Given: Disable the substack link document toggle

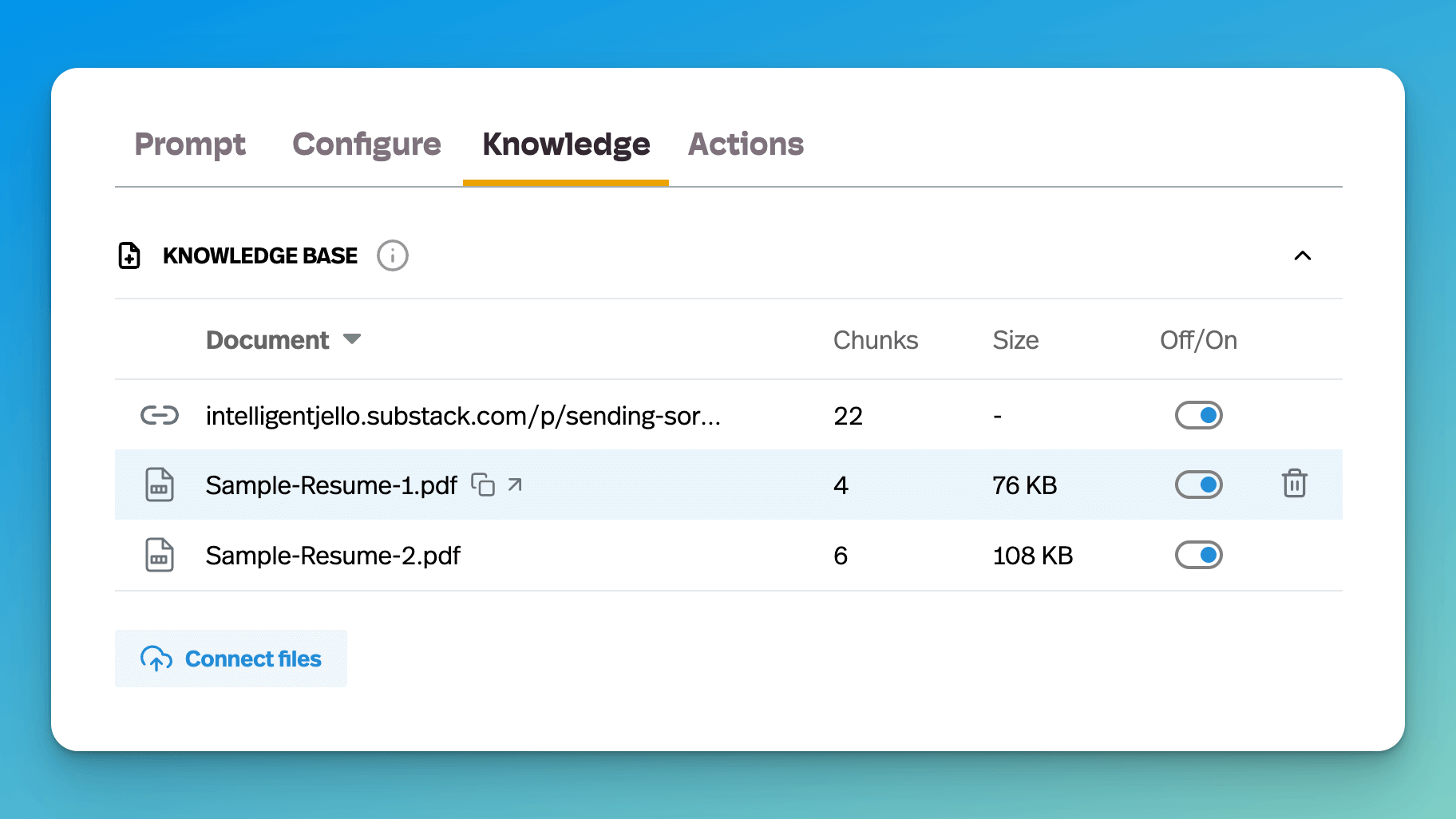Looking at the screenshot, I should (1198, 415).
